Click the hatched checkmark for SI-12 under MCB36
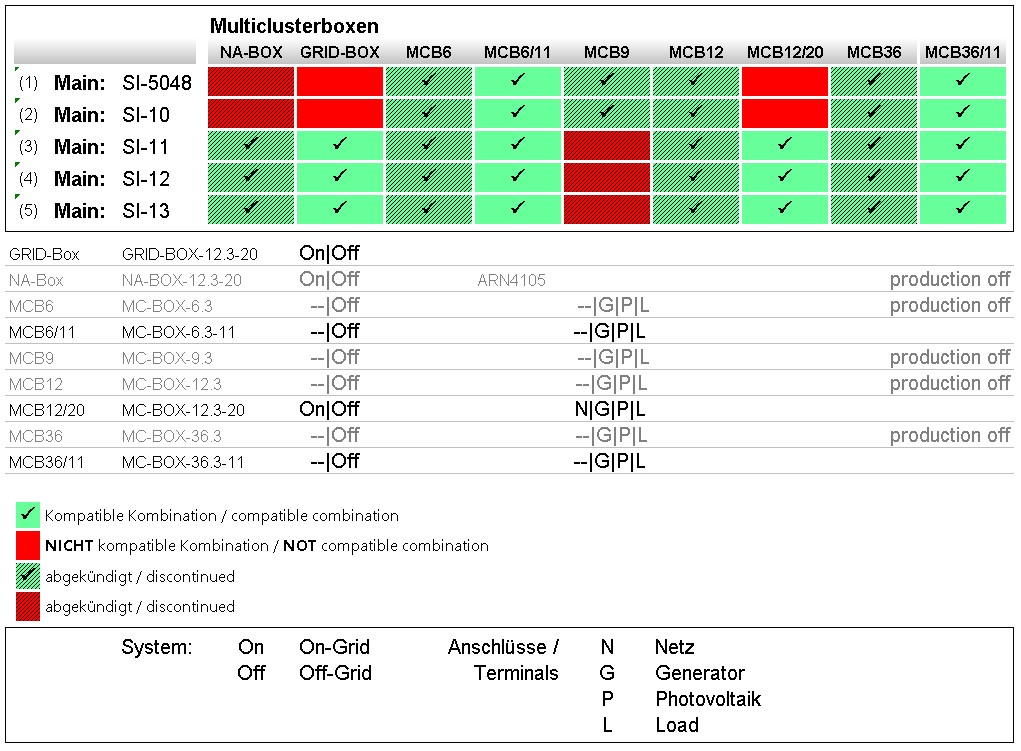1021x751 pixels. coord(873,177)
